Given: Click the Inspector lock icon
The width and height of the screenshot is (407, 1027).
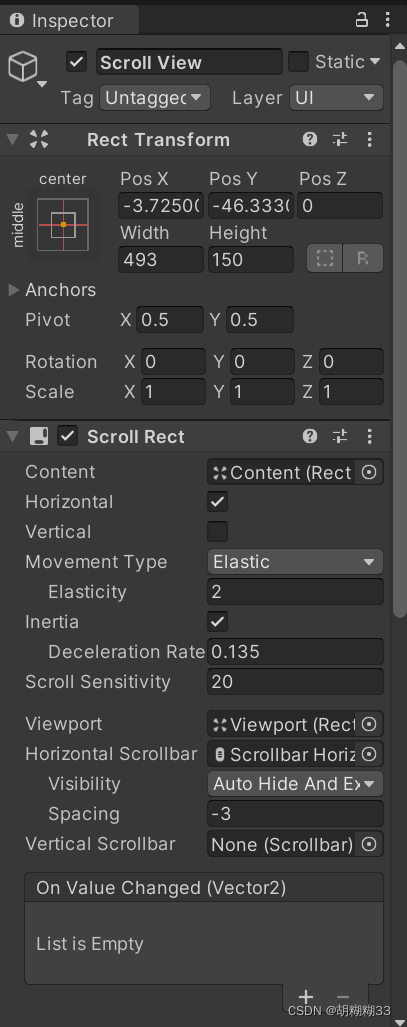Looking at the screenshot, I should [x=362, y=20].
